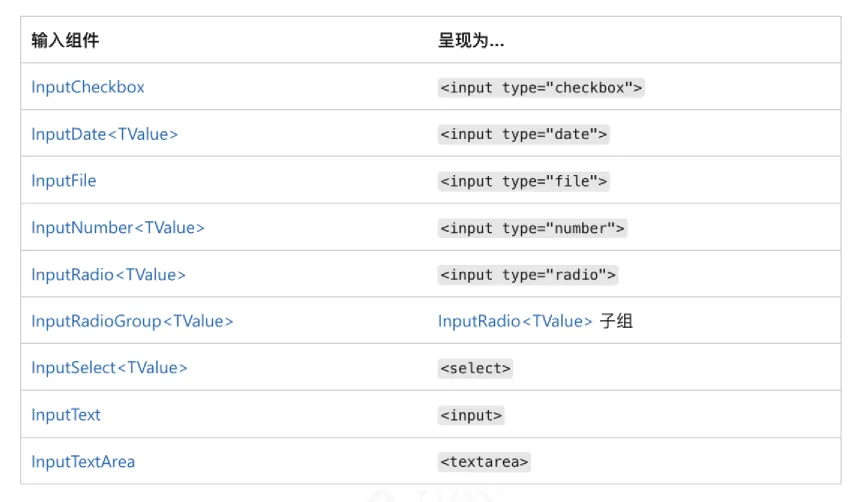Click the InputRadio<TValue> link in the first column
The image size is (864, 502).
109,274
